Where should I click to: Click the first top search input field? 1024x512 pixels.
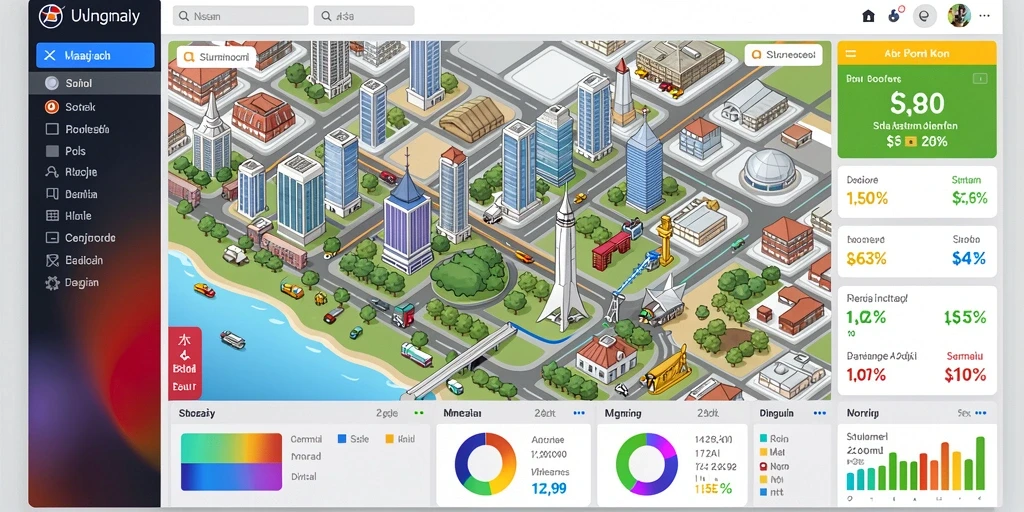pyautogui.click(x=240, y=16)
